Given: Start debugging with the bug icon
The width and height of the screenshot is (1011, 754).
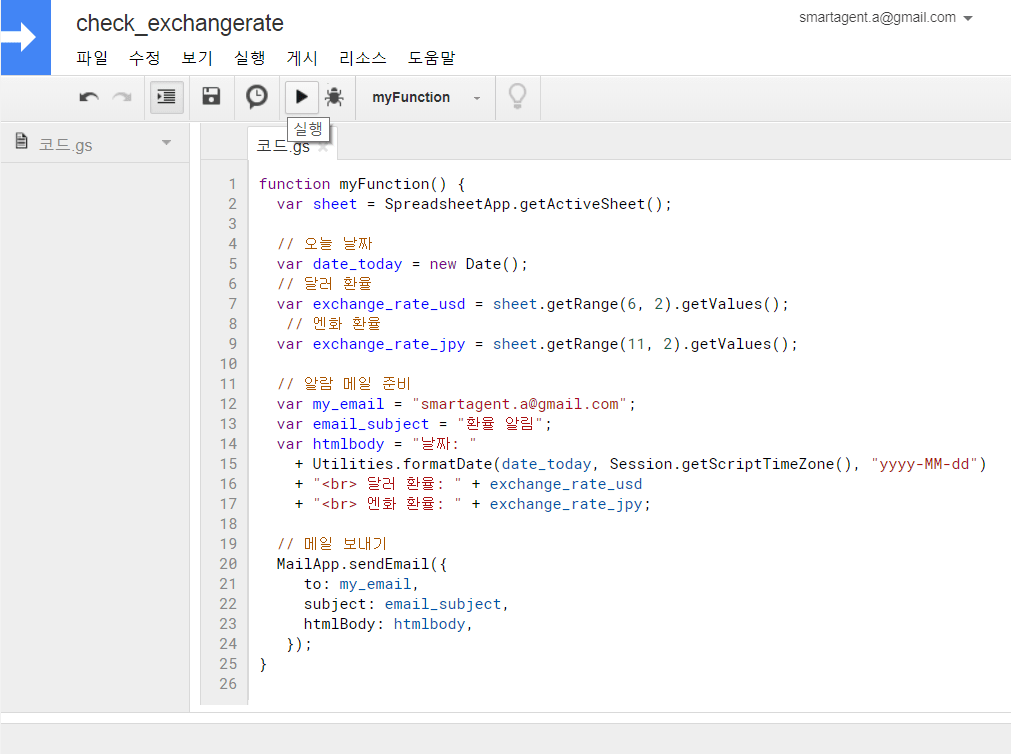Looking at the screenshot, I should coord(334,97).
